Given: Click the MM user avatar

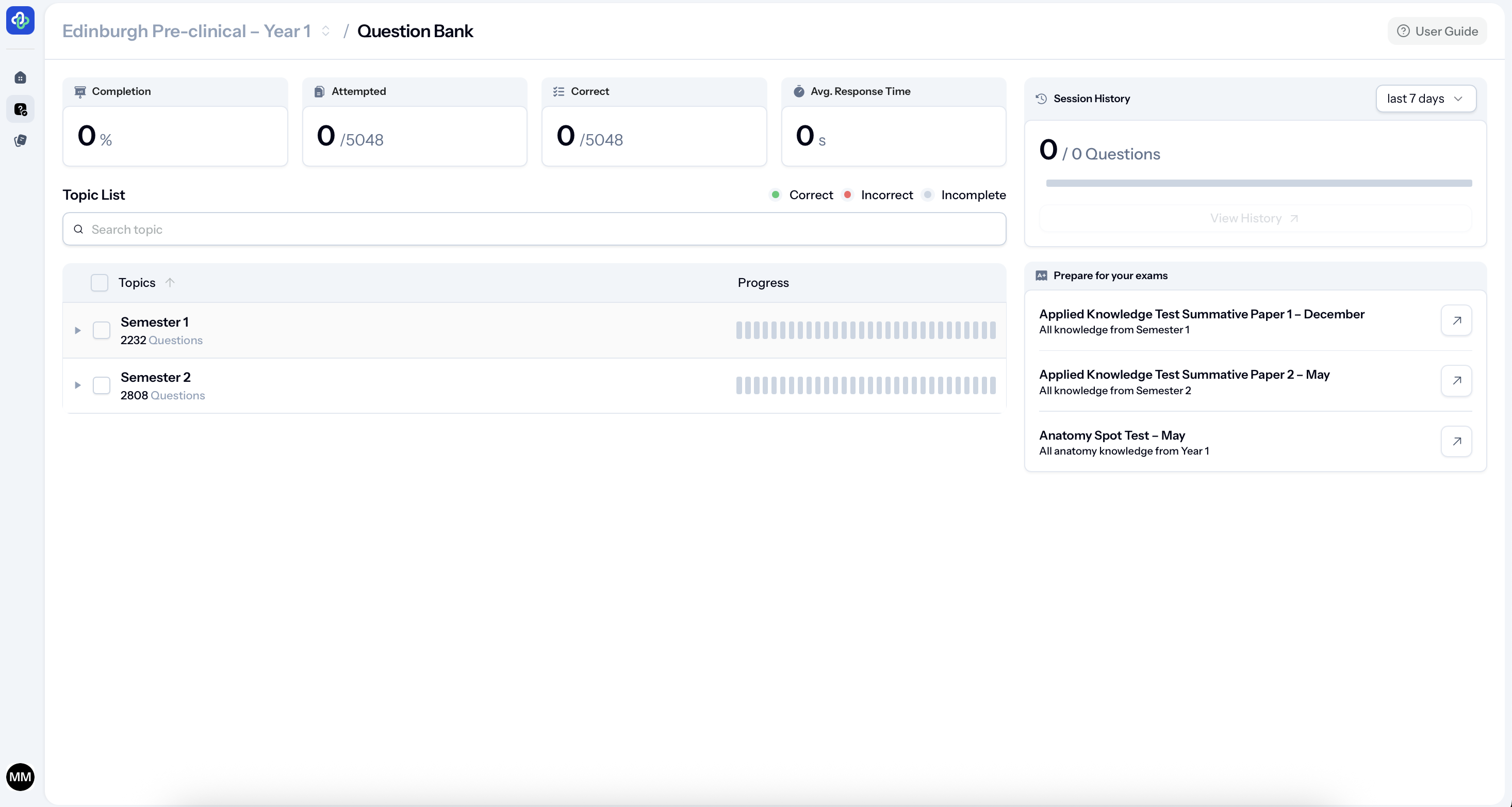Looking at the screenshot, I should pos(20,777).
